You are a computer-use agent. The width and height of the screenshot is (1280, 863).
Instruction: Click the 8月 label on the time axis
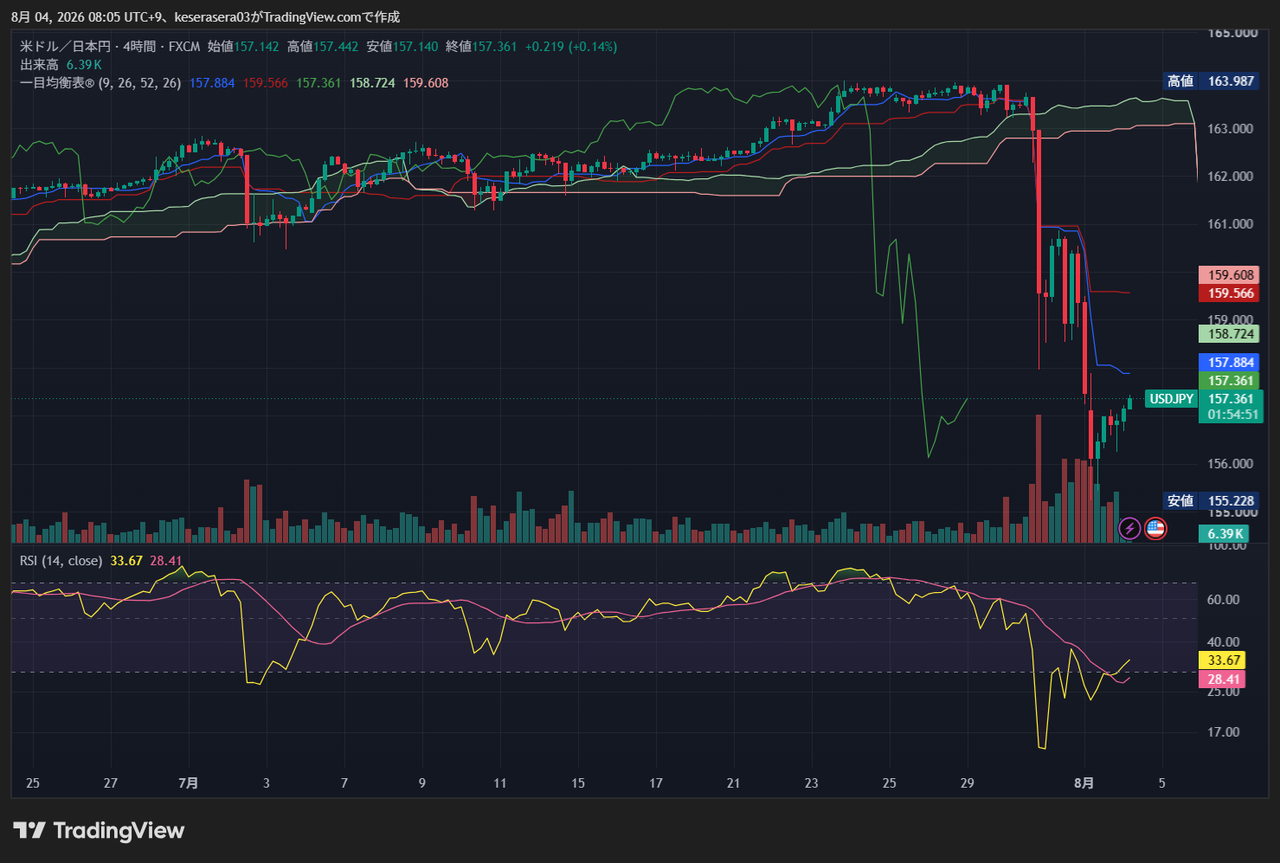pos(1086,782)
